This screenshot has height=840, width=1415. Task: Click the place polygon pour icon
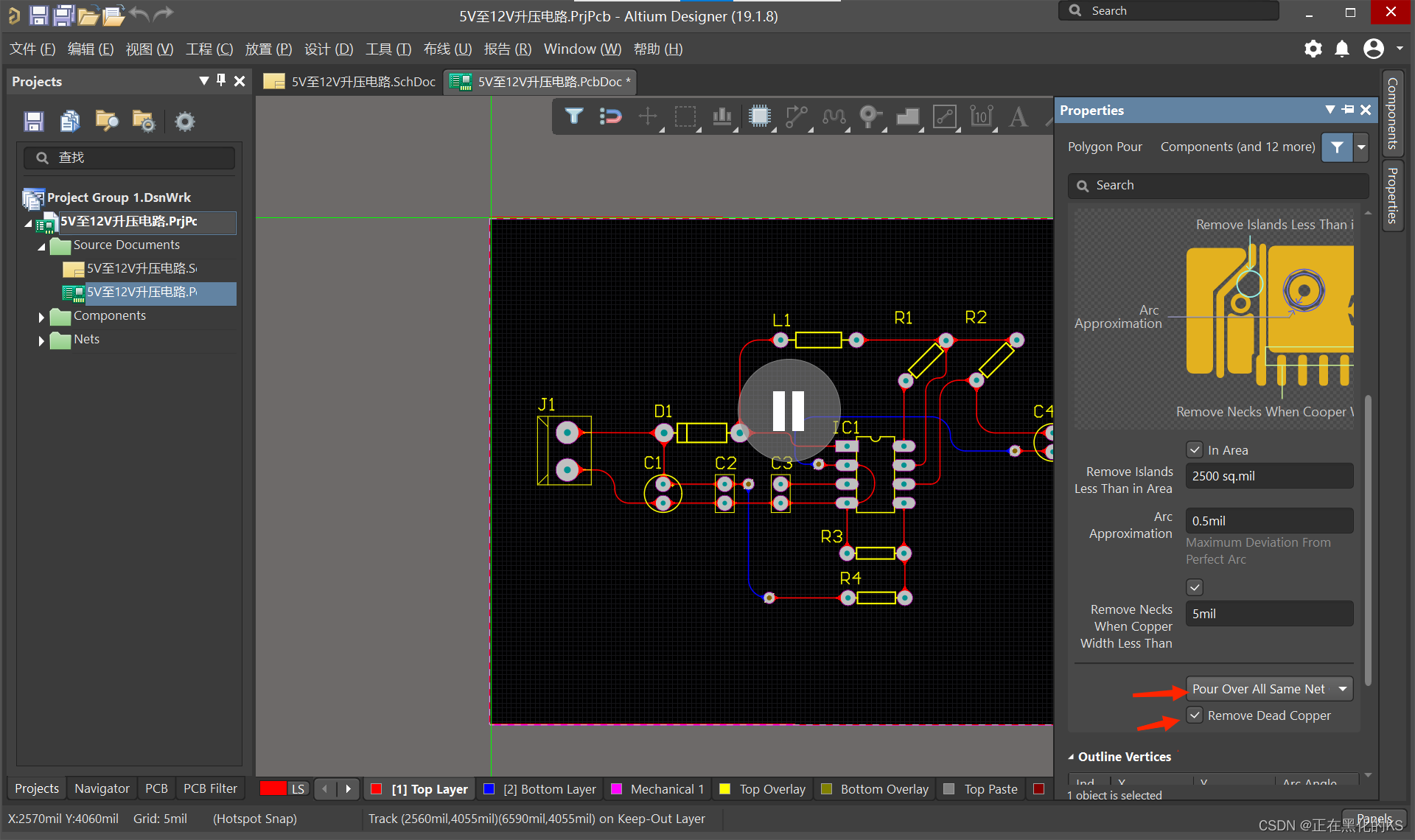[x=907, y=116]
